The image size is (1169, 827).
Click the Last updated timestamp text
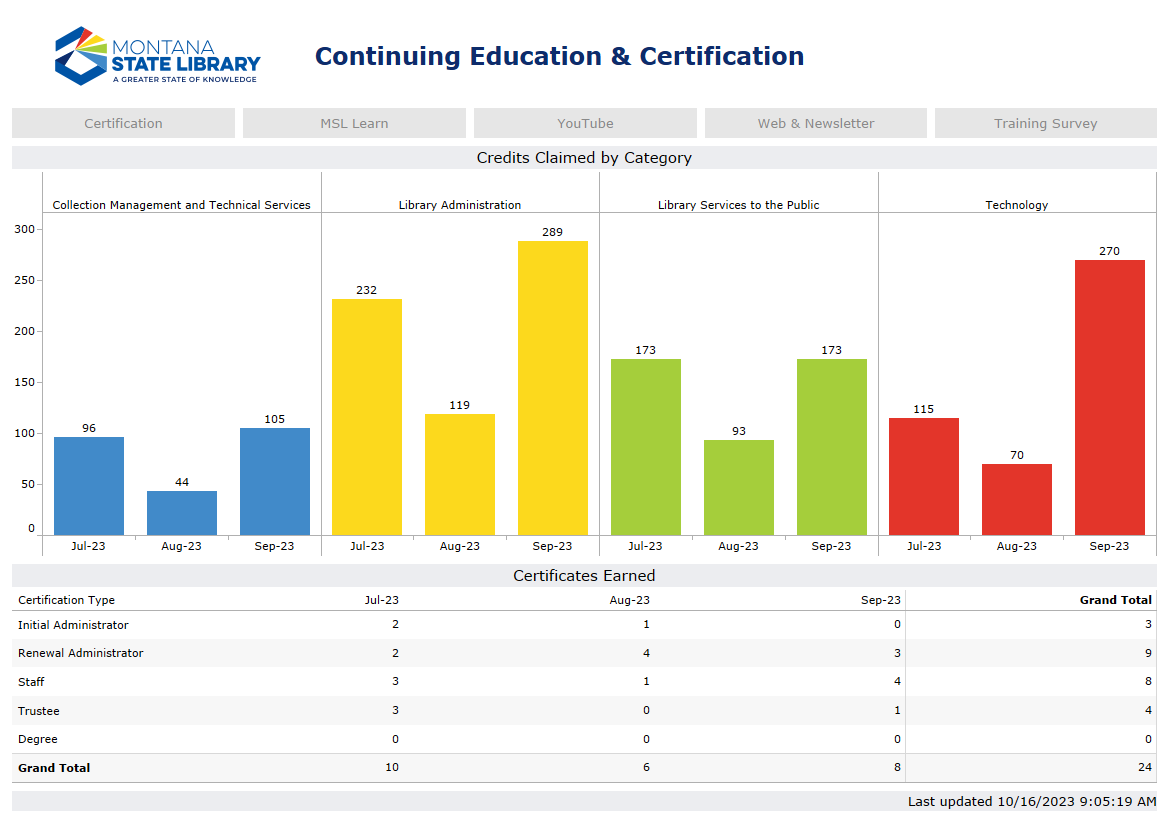(x=1028, y=801)
